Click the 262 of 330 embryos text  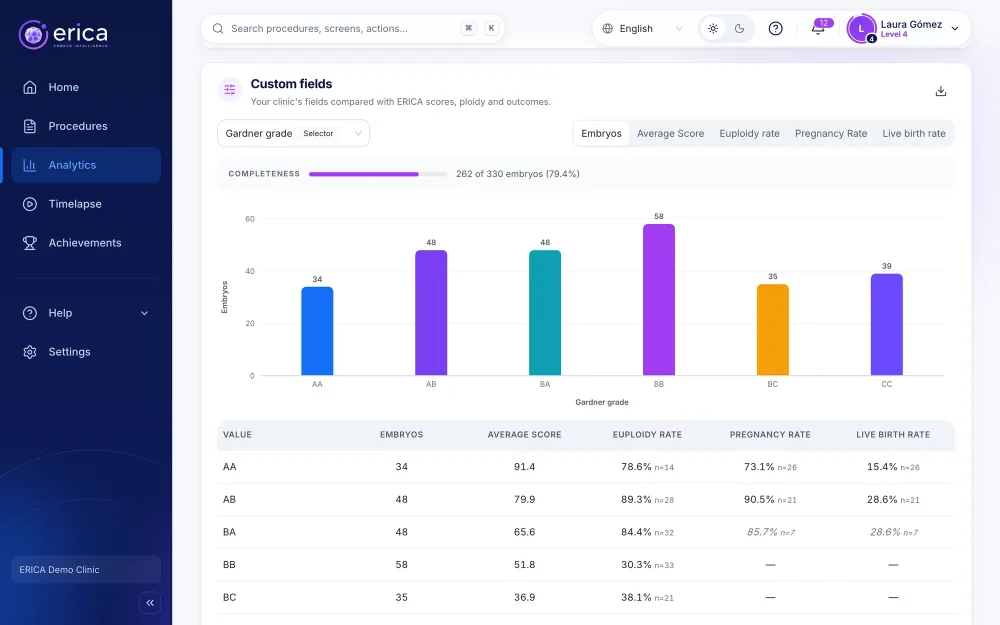pos(518,174)
